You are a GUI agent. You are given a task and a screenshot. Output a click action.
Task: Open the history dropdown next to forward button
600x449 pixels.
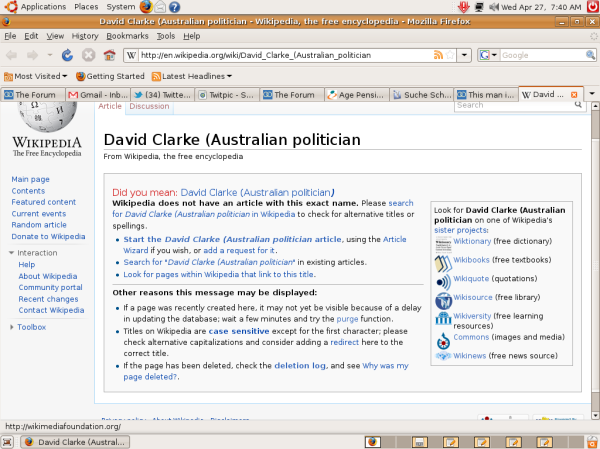coord(50,55)
